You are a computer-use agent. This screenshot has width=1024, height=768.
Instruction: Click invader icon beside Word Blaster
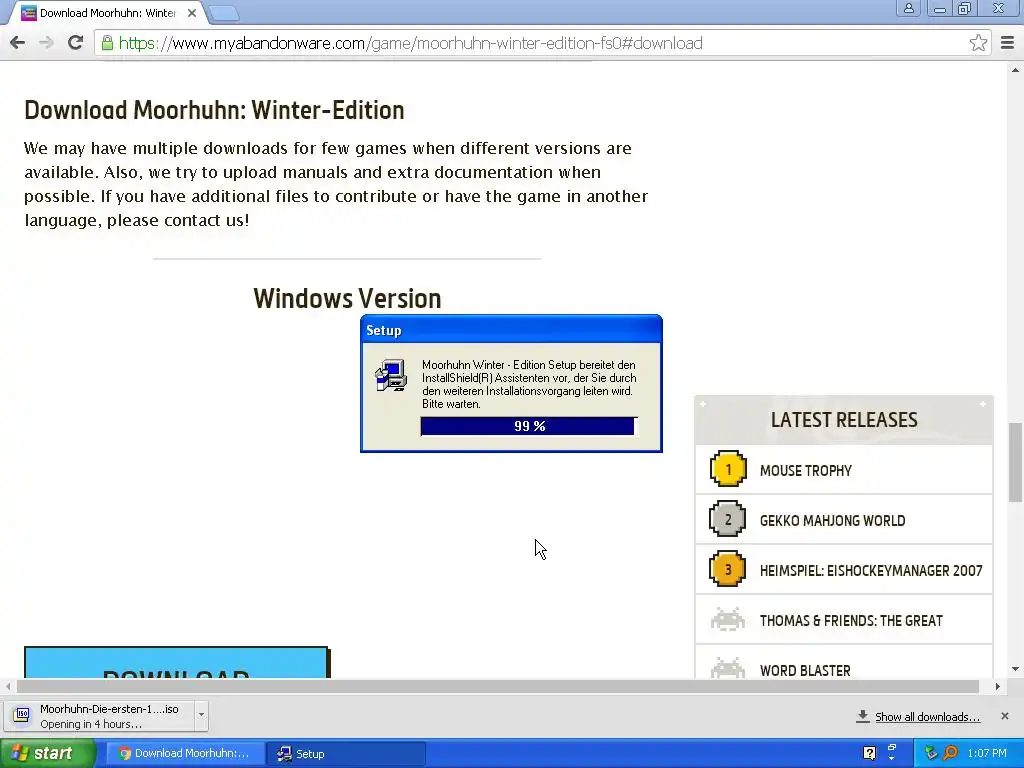[728, 668]
